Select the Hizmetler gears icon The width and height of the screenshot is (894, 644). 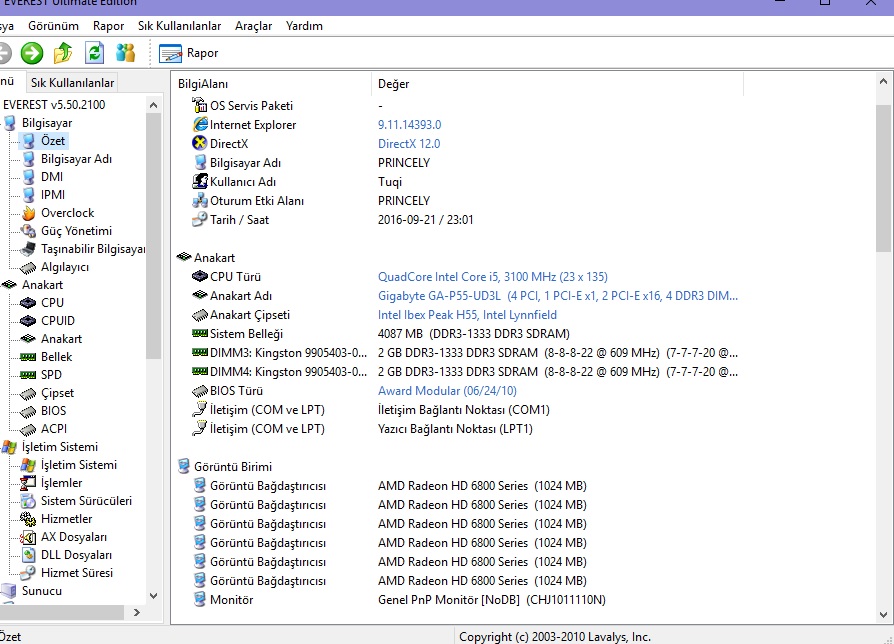point(29,519)
